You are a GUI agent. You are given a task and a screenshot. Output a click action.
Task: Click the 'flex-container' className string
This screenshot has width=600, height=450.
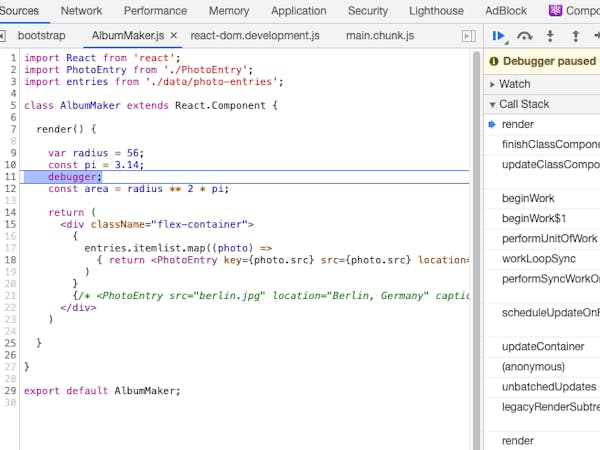[199, 224]
